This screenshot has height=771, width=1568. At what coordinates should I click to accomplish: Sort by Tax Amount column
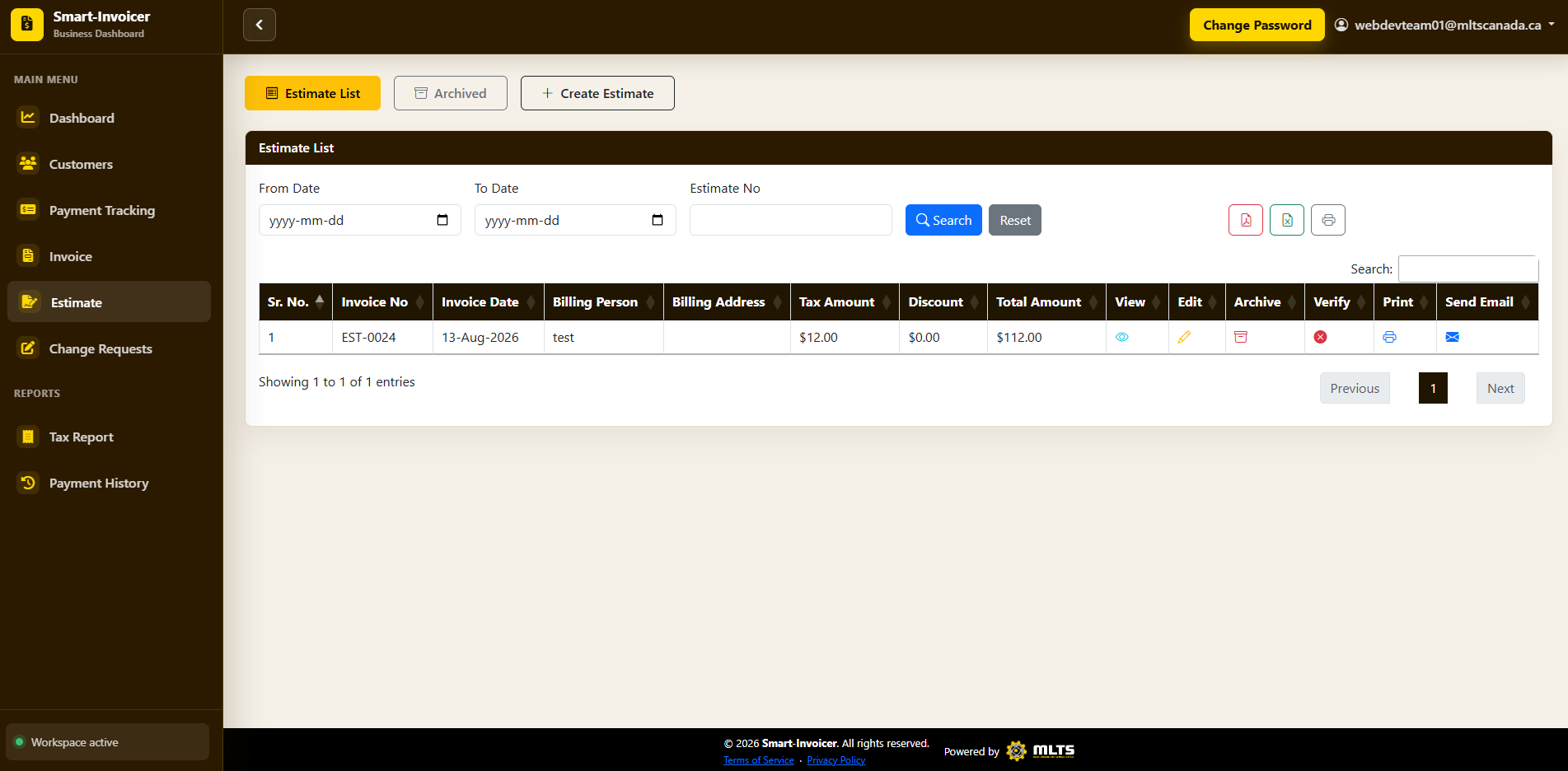coord(845,301)
